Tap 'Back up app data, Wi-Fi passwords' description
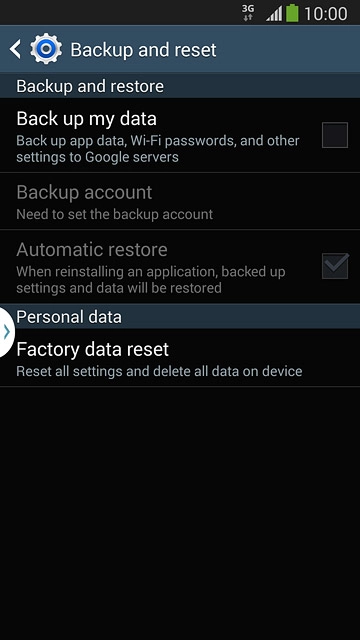Viewport: 360px width, 640px height. pyautogui.click(x=158, y=149)
